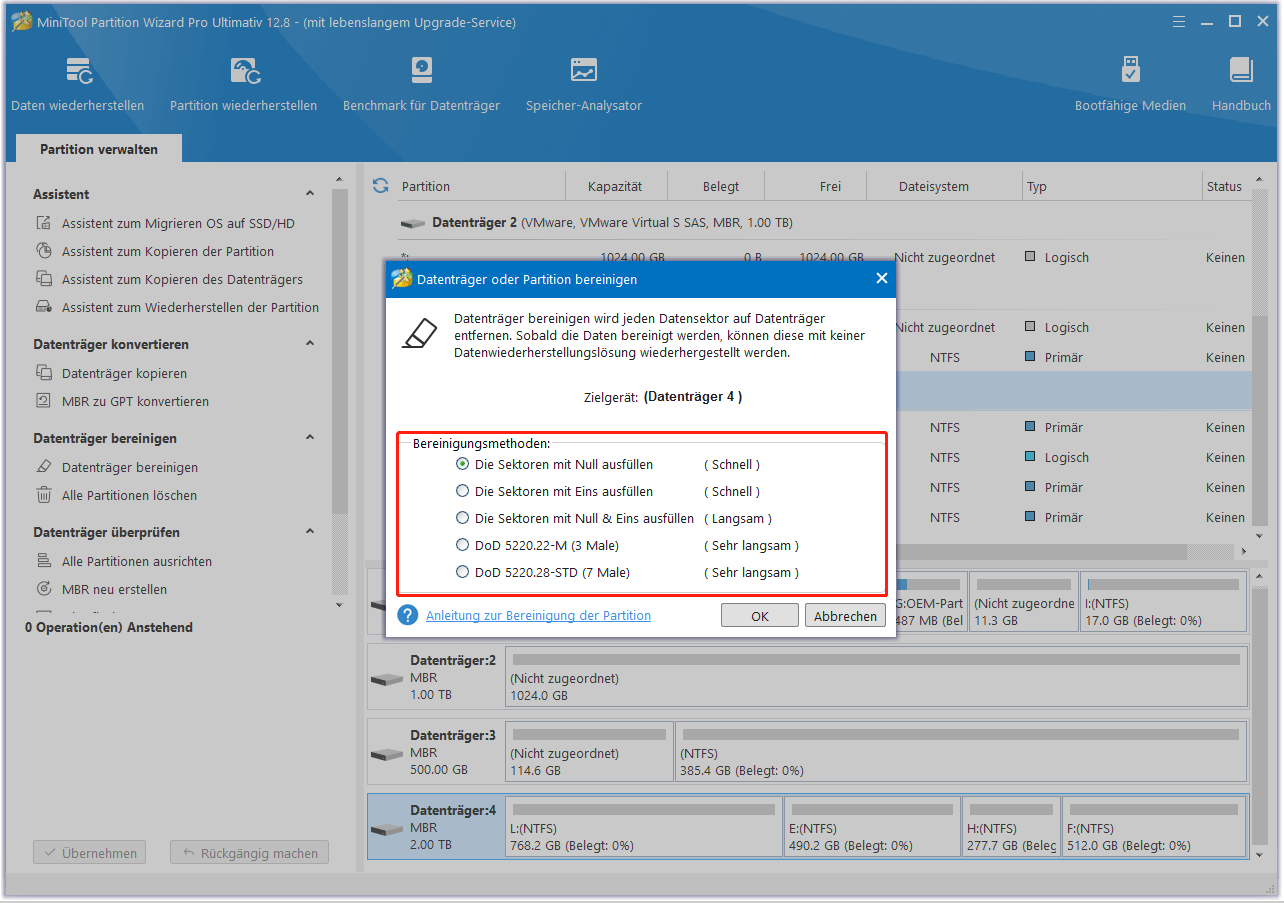
Task: Click MBR zu GPT konvertieren icon
Action: point(44,401)
